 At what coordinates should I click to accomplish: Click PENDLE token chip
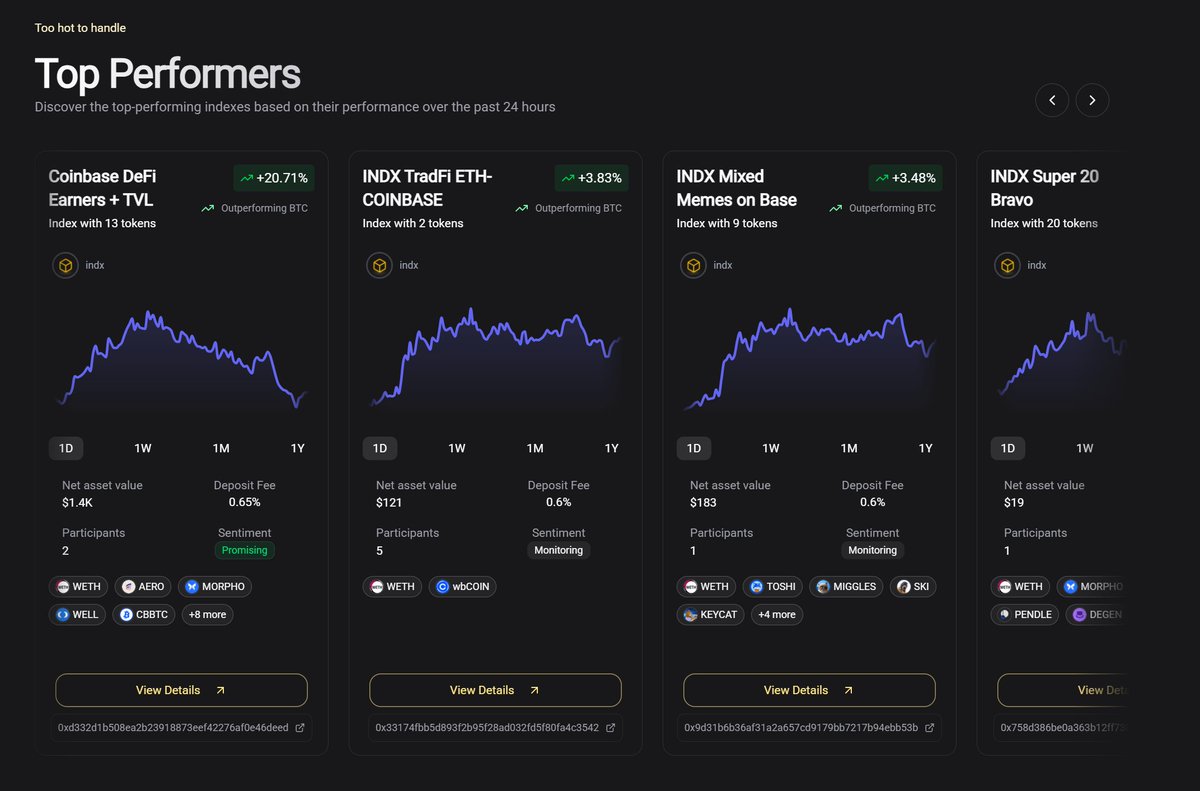point(1025,614)
